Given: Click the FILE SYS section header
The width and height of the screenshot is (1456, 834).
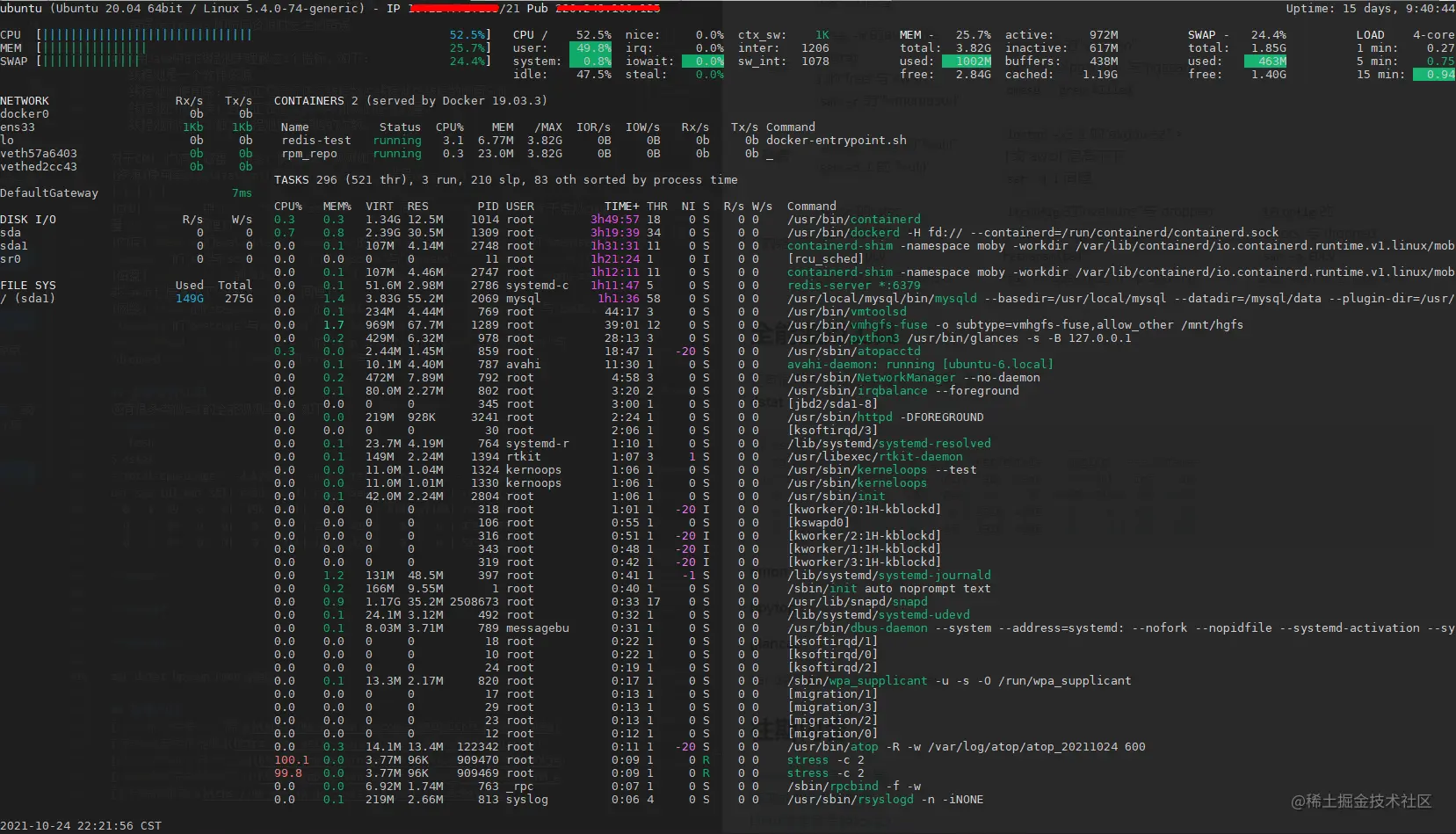Looking at the screenshot, I should [x=28, y=286].
